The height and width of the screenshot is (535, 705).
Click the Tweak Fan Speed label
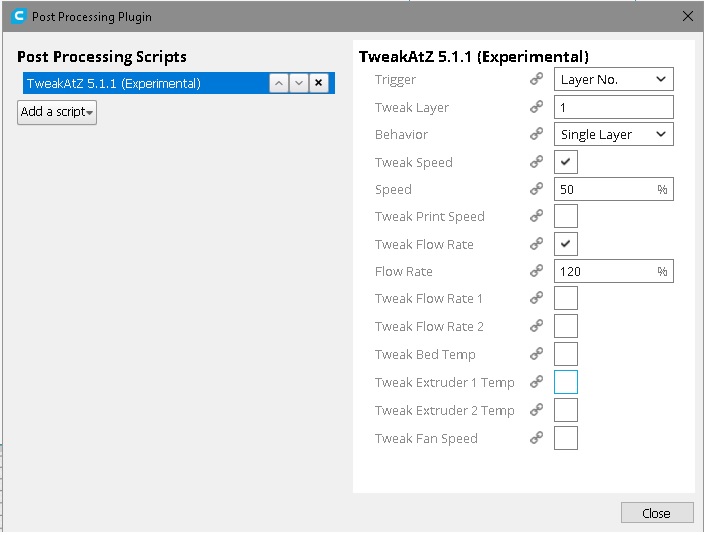pos(426,438)
